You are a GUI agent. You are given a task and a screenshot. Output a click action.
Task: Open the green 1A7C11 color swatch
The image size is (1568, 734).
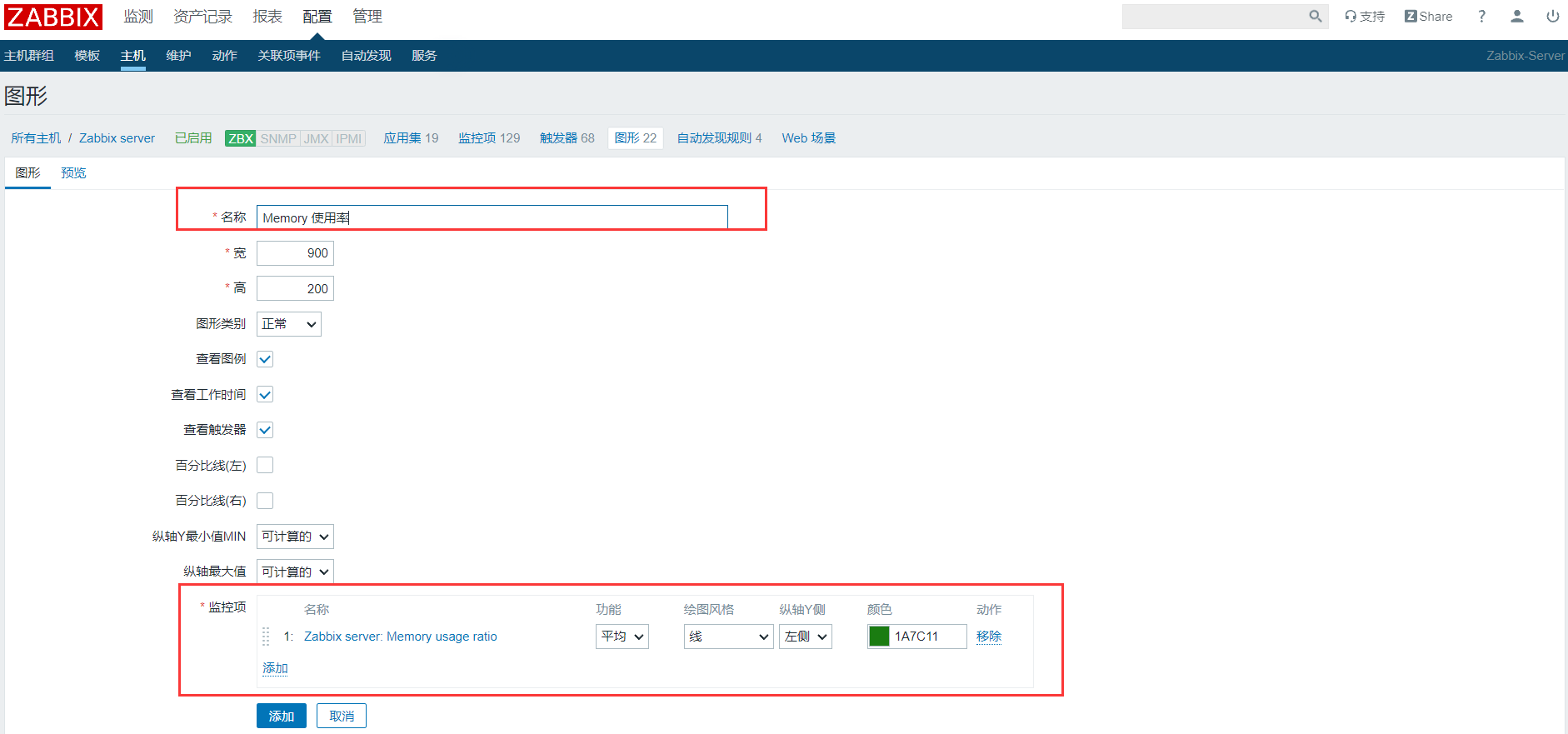[879, 637]
